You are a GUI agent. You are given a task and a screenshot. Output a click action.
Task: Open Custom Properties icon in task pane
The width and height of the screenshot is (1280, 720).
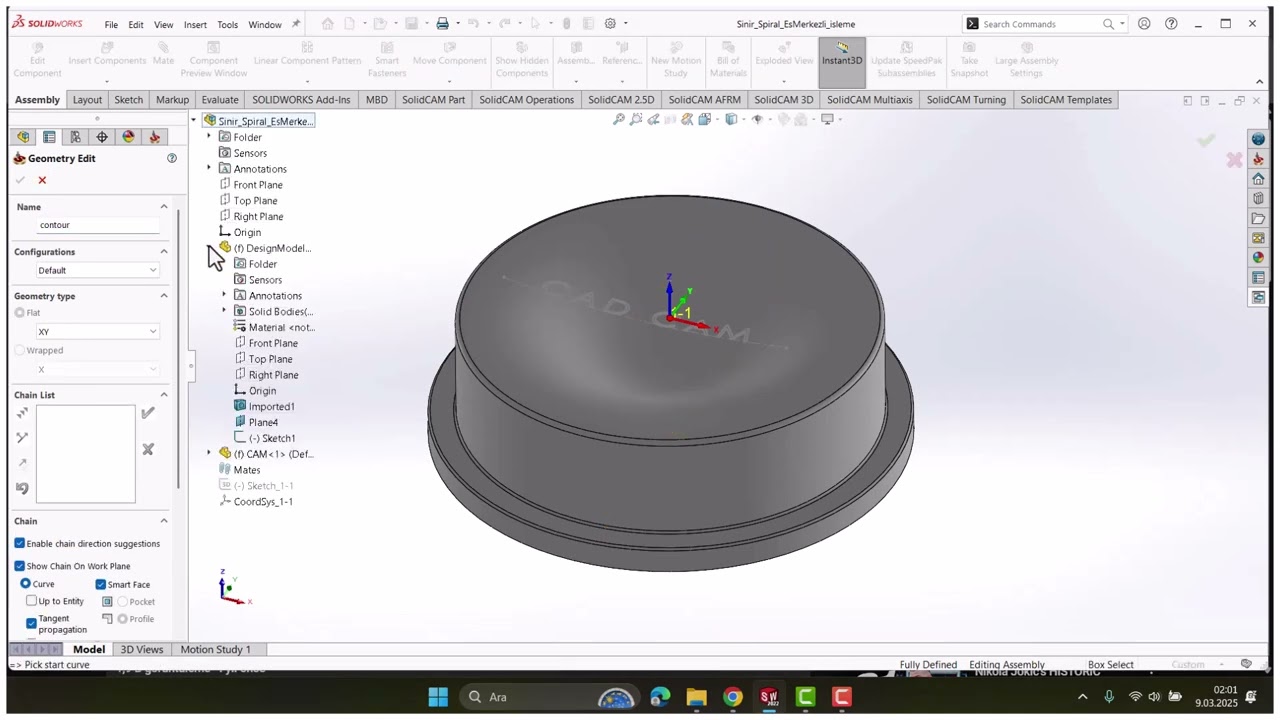(x=1258, y=278)
